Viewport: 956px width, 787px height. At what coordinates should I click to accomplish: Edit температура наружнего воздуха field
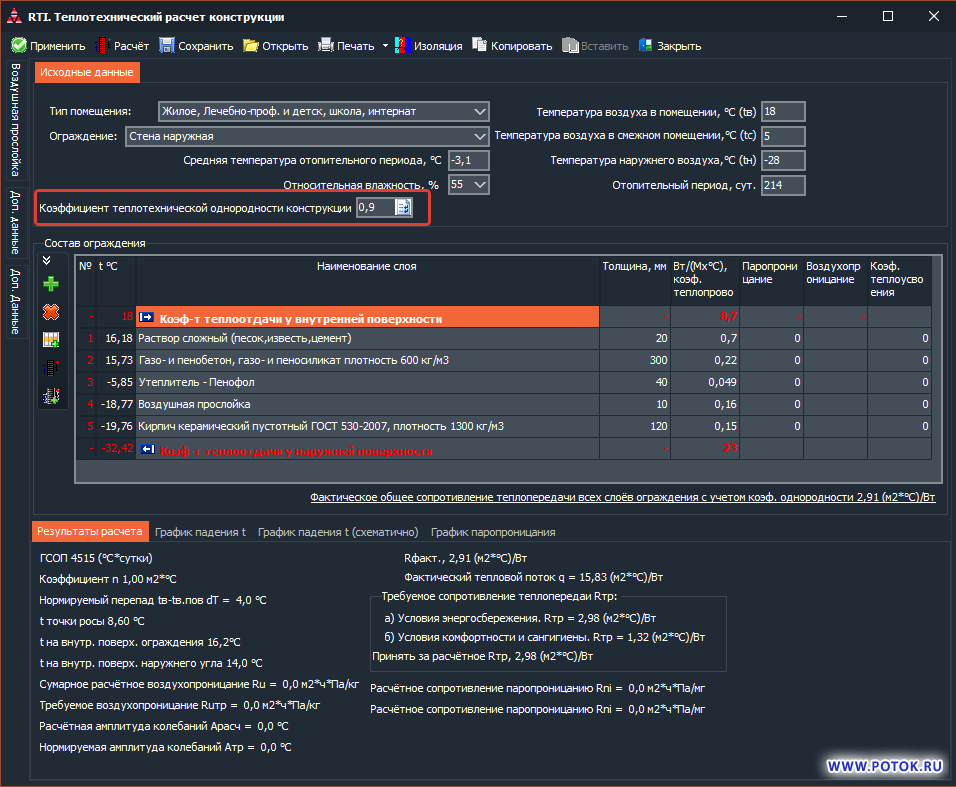(783, 160)
